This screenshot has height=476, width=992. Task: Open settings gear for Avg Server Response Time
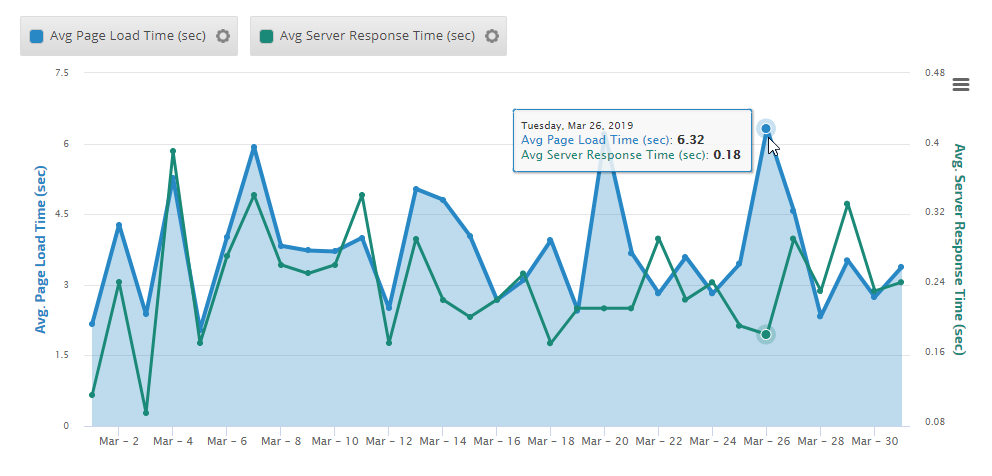[x=492, y=36]
